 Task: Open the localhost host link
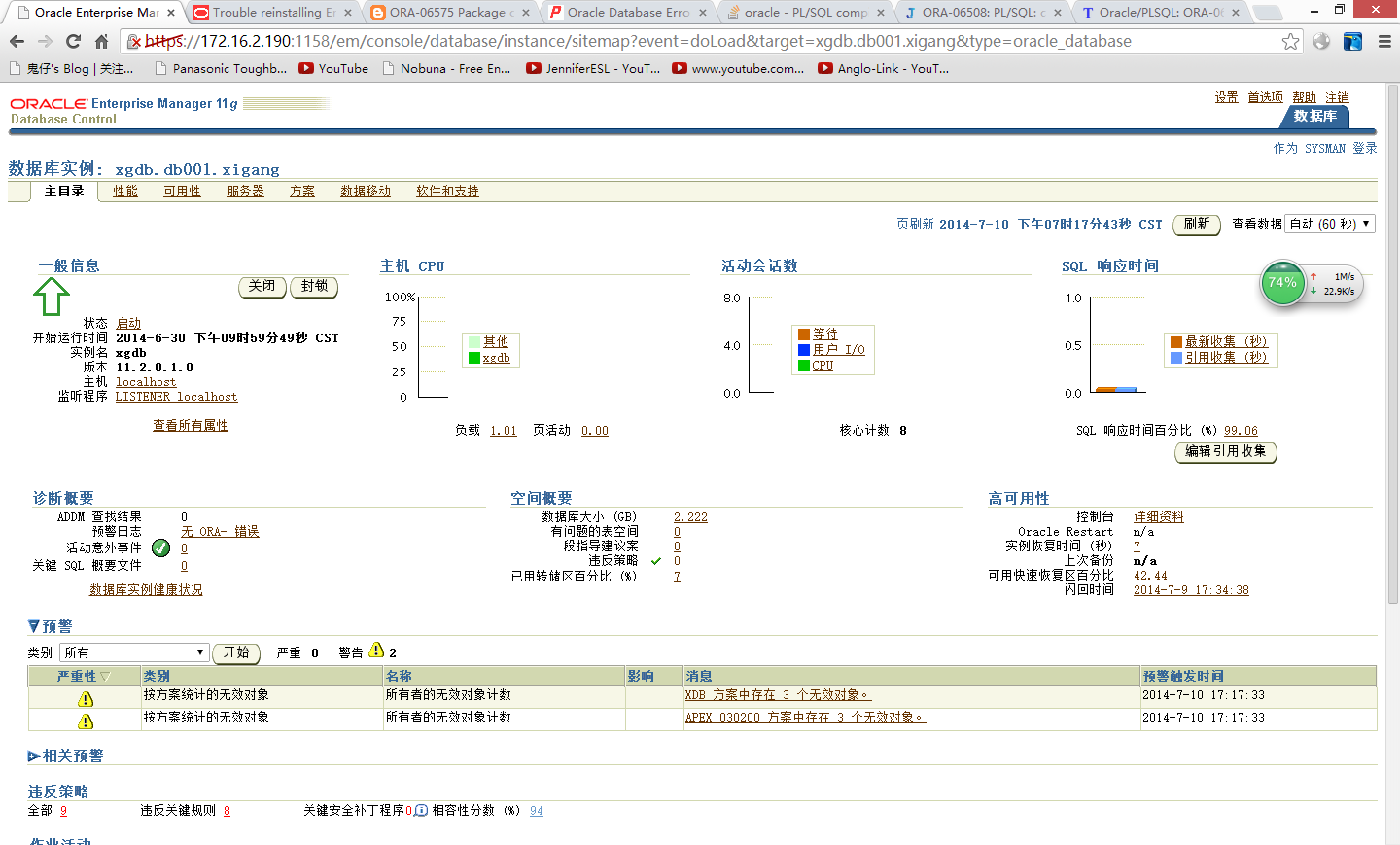click(x=146, y=382)
